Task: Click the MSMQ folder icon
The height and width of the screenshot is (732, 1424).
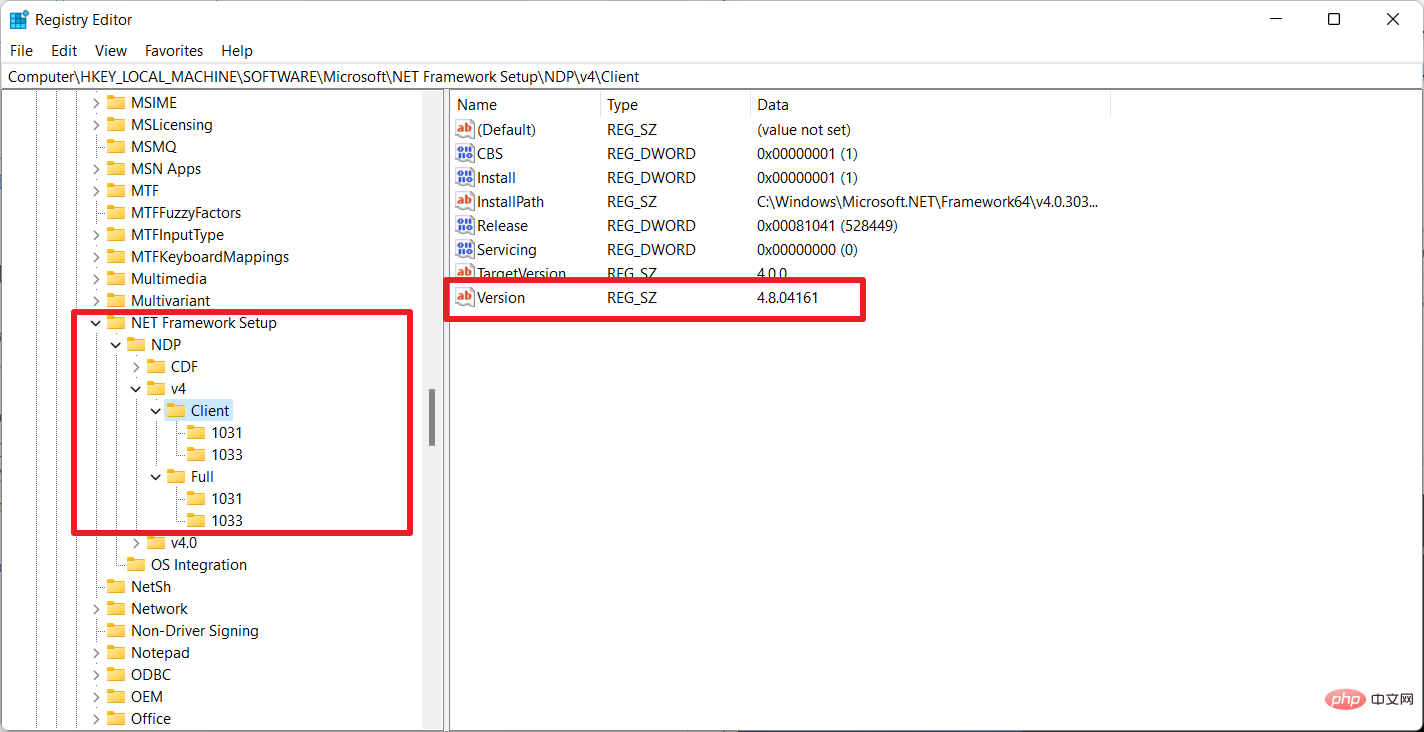Action: 116,146
